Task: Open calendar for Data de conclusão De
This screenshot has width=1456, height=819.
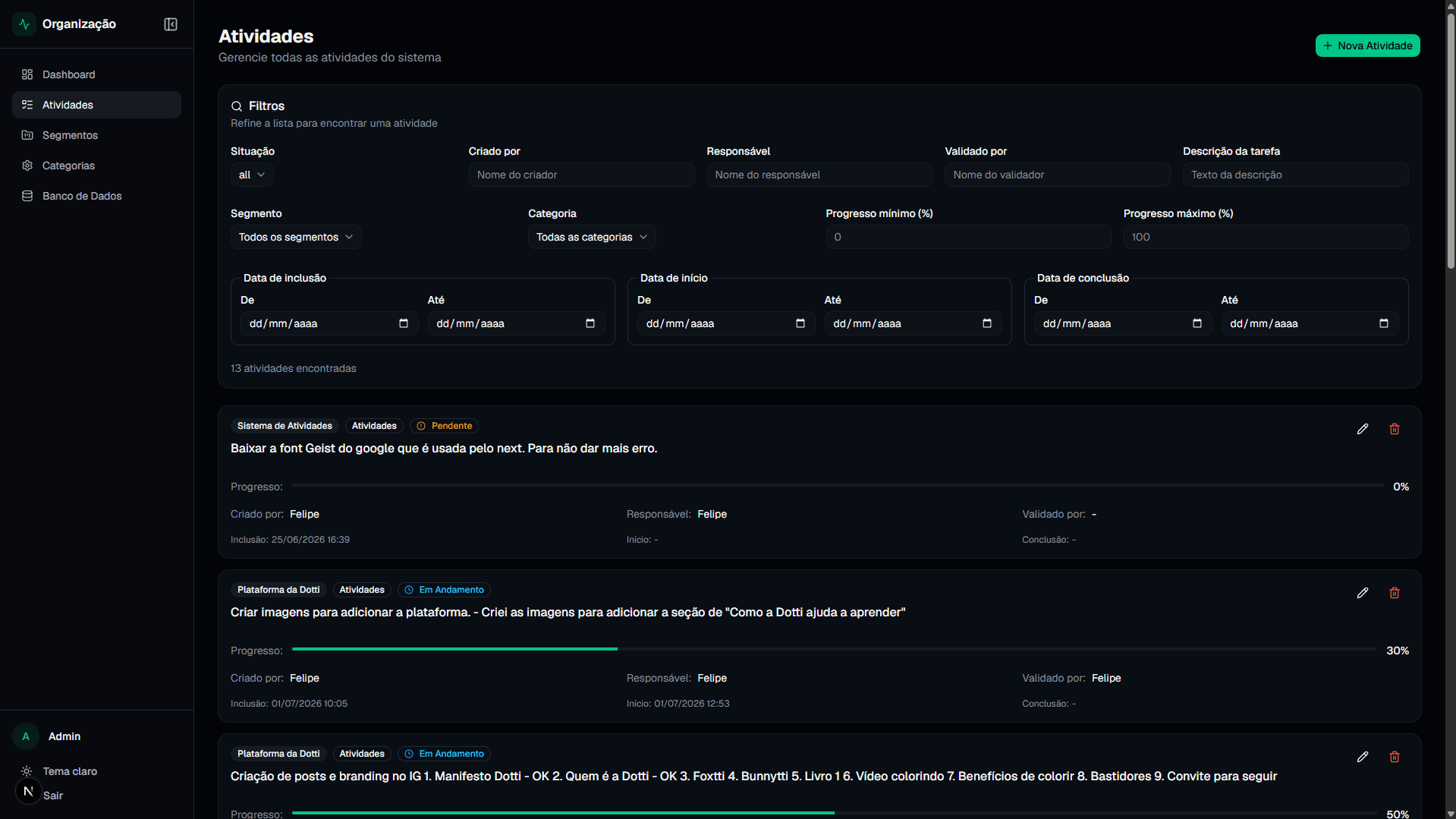Action: point(1197,323)
